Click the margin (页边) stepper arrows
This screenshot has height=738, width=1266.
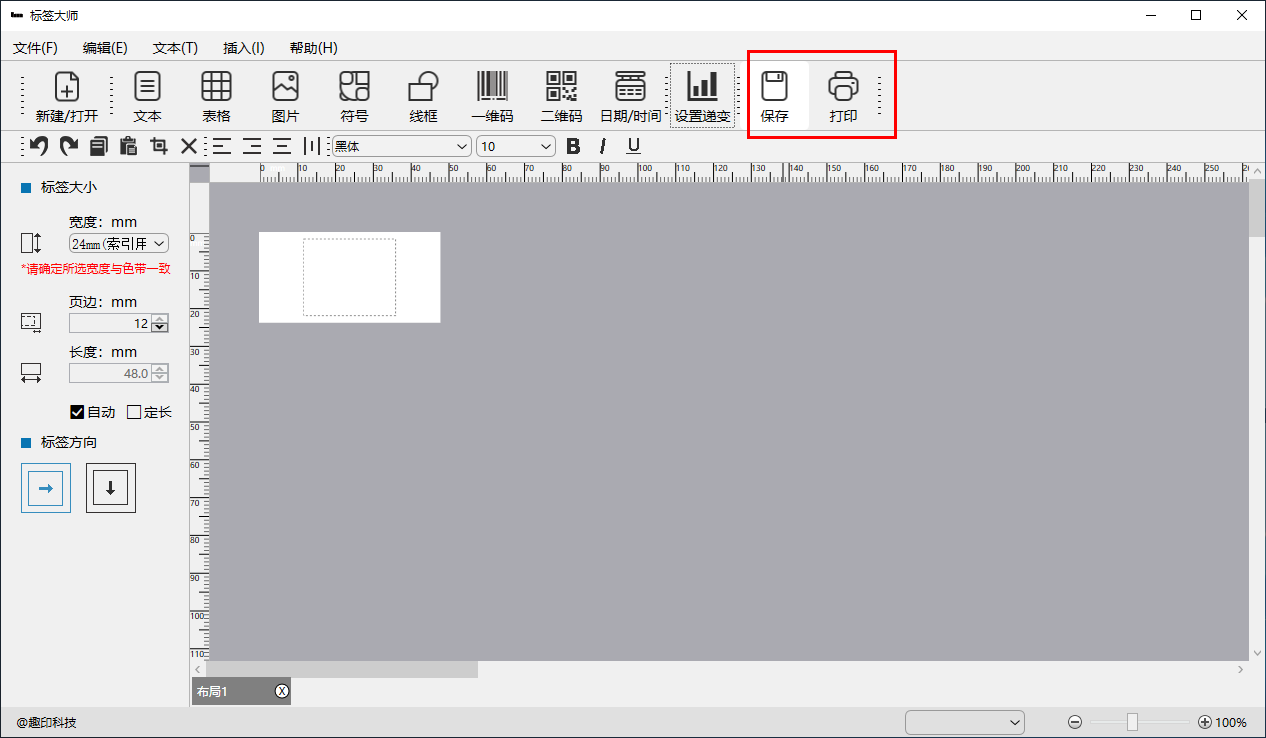(x=160, y=323)
